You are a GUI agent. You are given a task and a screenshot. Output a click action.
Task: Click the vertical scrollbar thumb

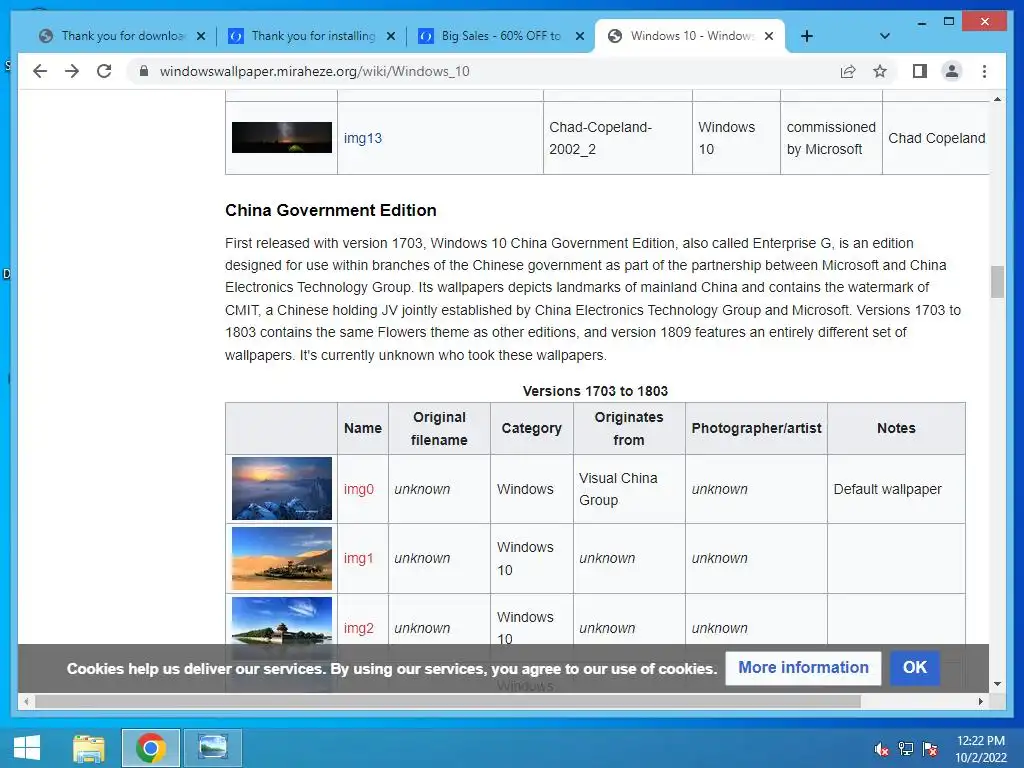click(x=997, y=281)
